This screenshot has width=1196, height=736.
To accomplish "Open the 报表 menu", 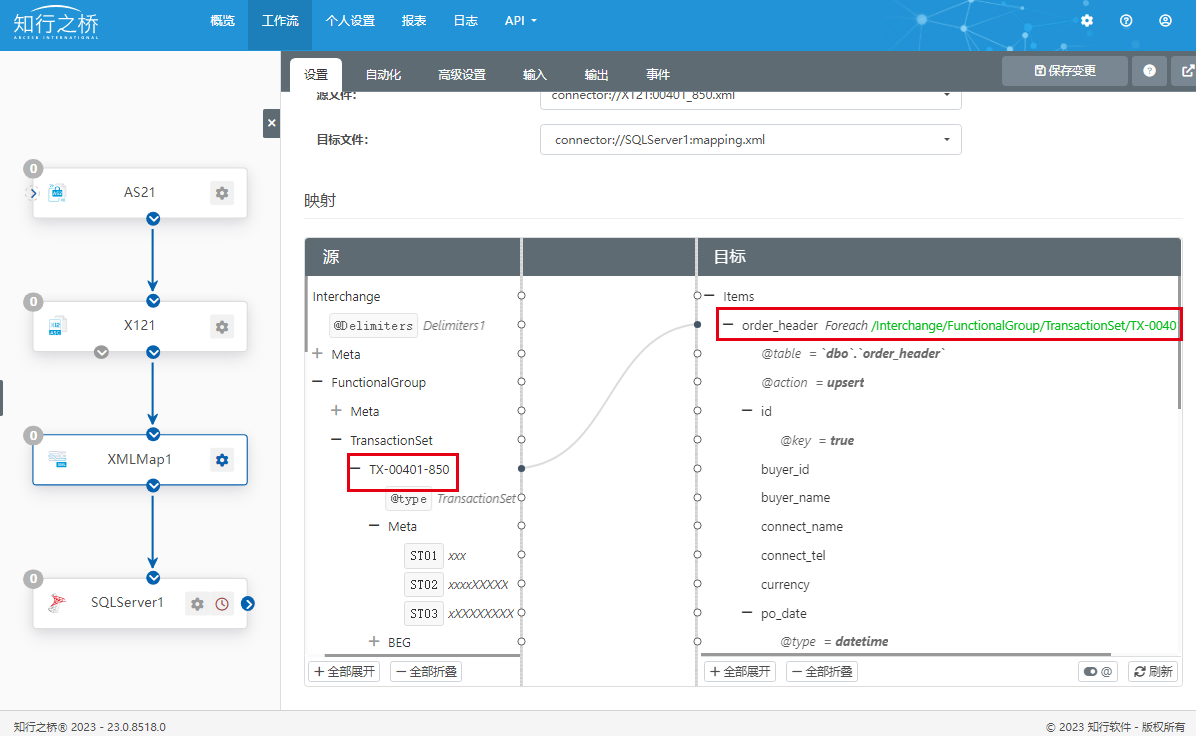I will (x=414, y=21).
